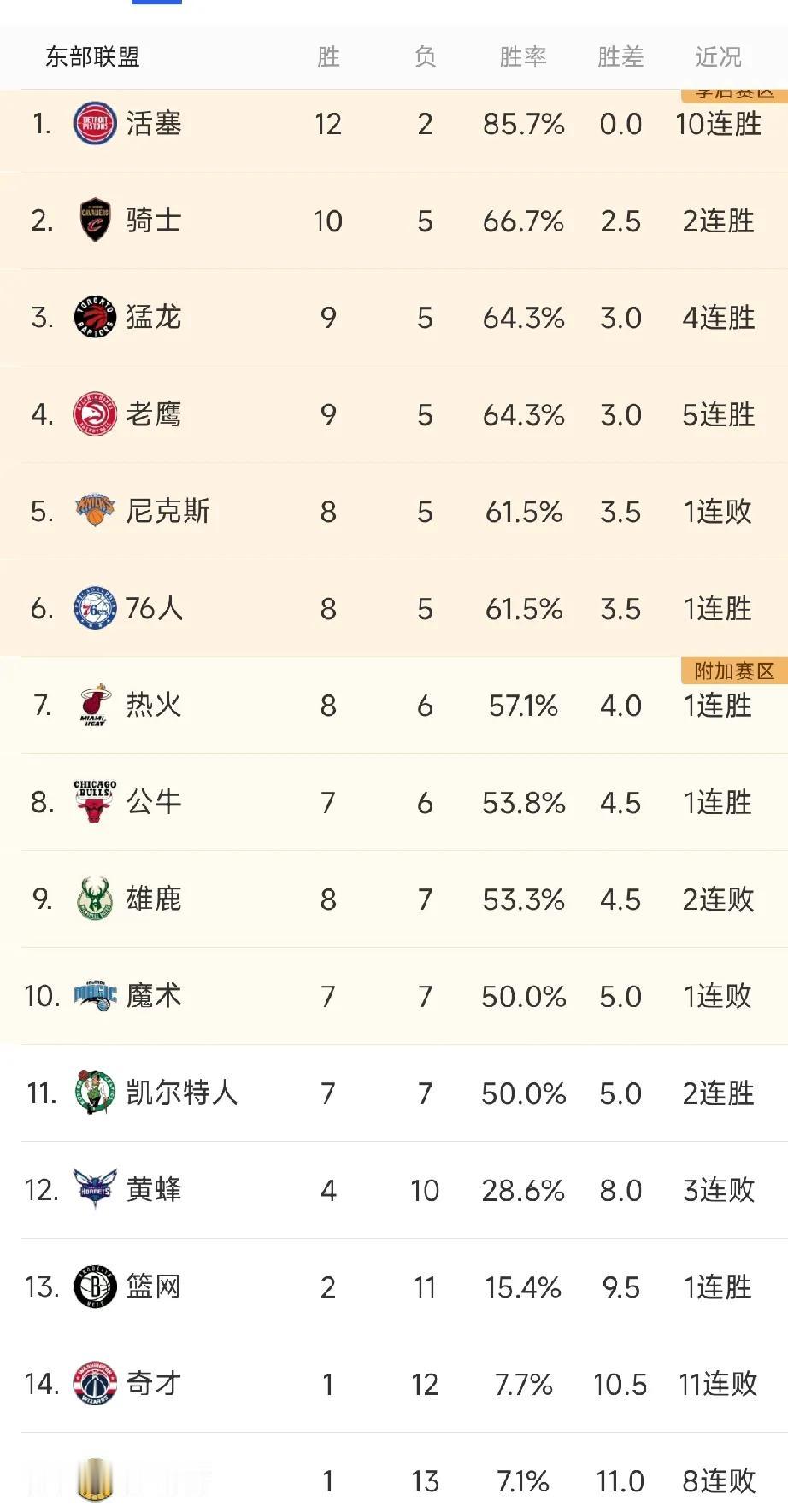The width and height of the screenshot is (788, 1512).
Task: Select the blue tab indicator at top
Action: [x=157, y=4]
